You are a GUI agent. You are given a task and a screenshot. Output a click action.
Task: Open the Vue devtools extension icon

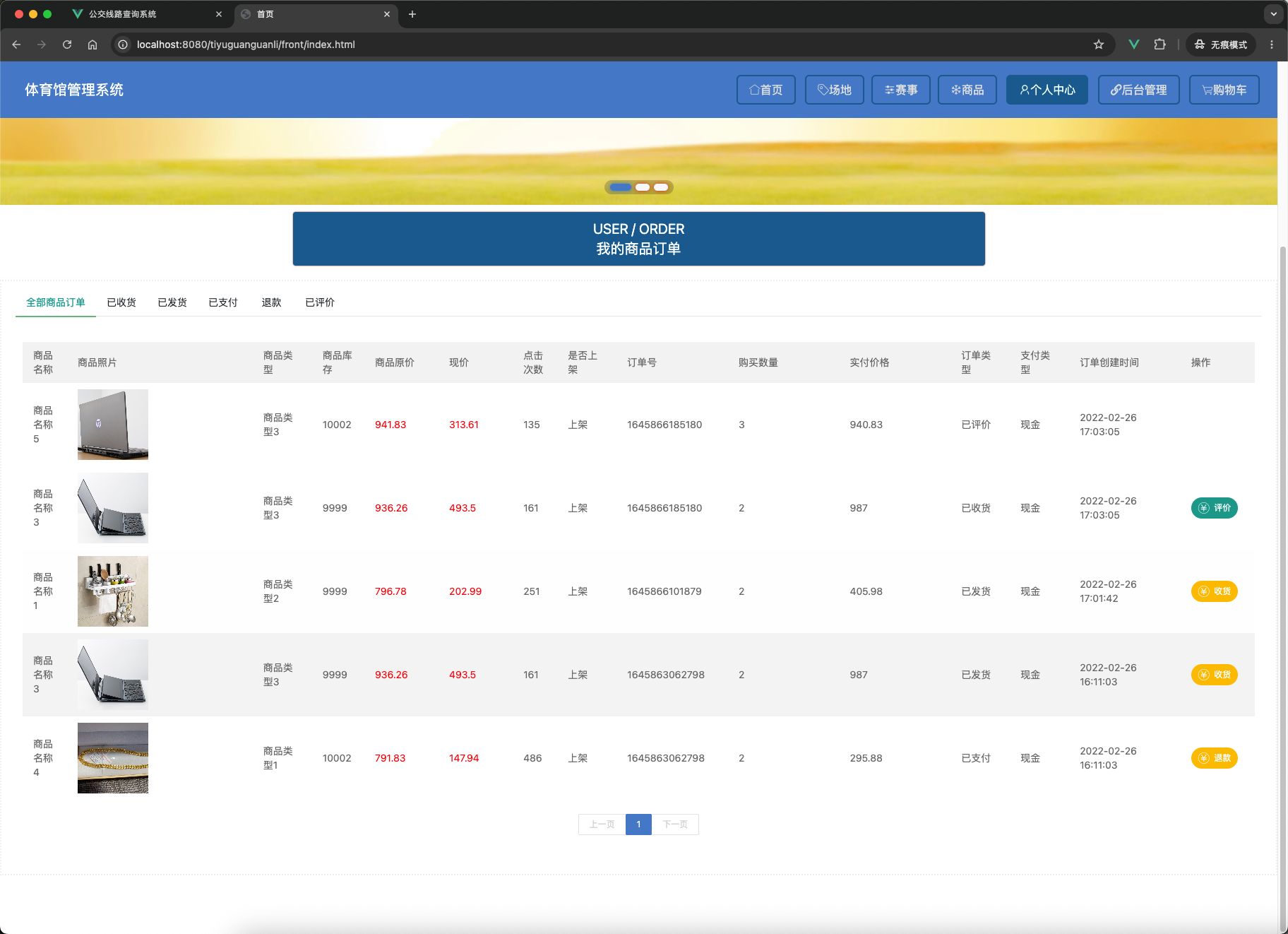click(x=1134, y=45)
